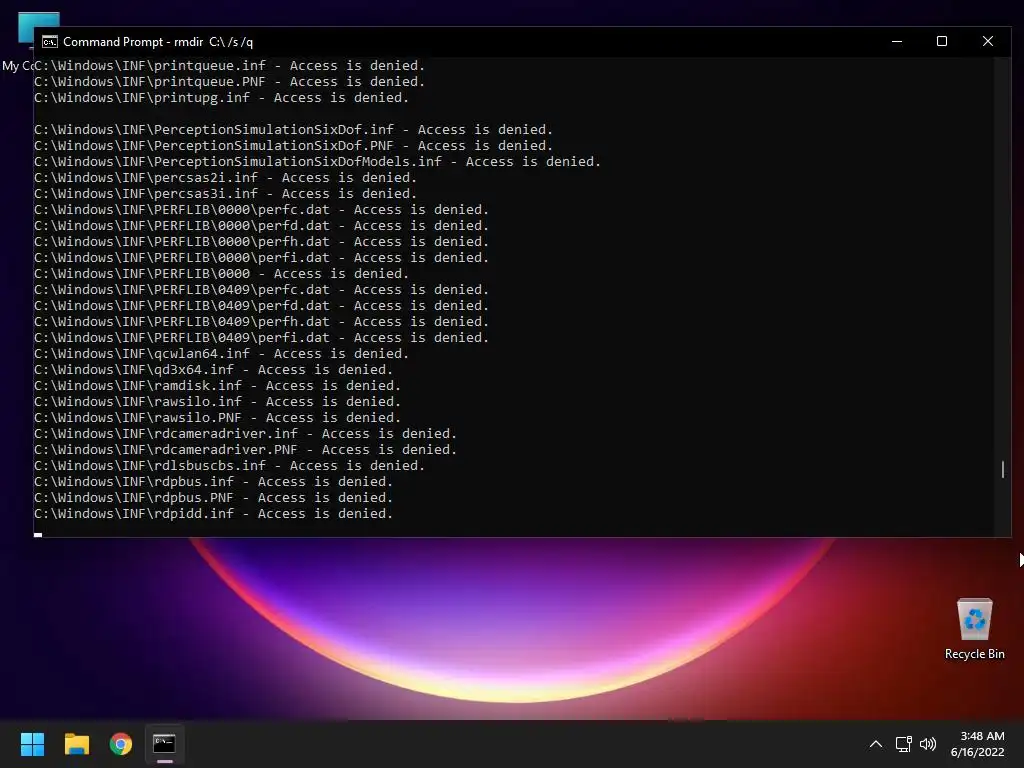Click the PERFLIB\0000 folder denied line
Viewport: 1024px width, 768px height.
[221, 274]
